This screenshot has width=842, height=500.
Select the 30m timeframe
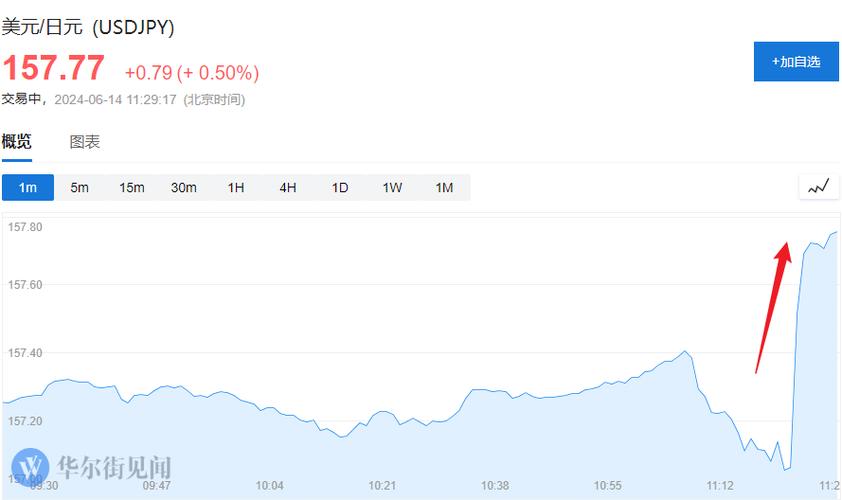(184, 187)
